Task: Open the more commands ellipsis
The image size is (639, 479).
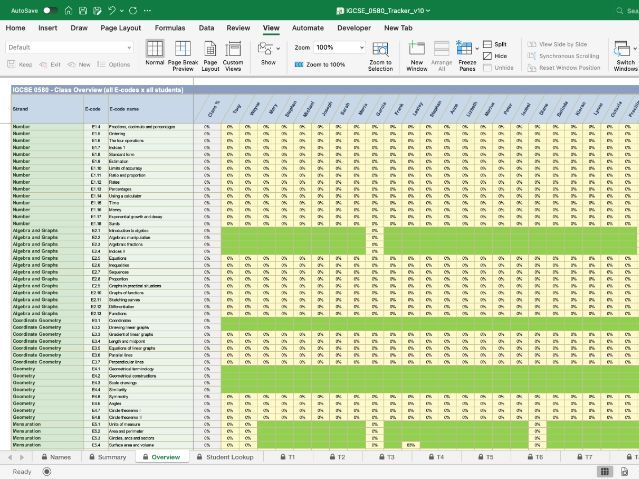Action: [148, 11]
